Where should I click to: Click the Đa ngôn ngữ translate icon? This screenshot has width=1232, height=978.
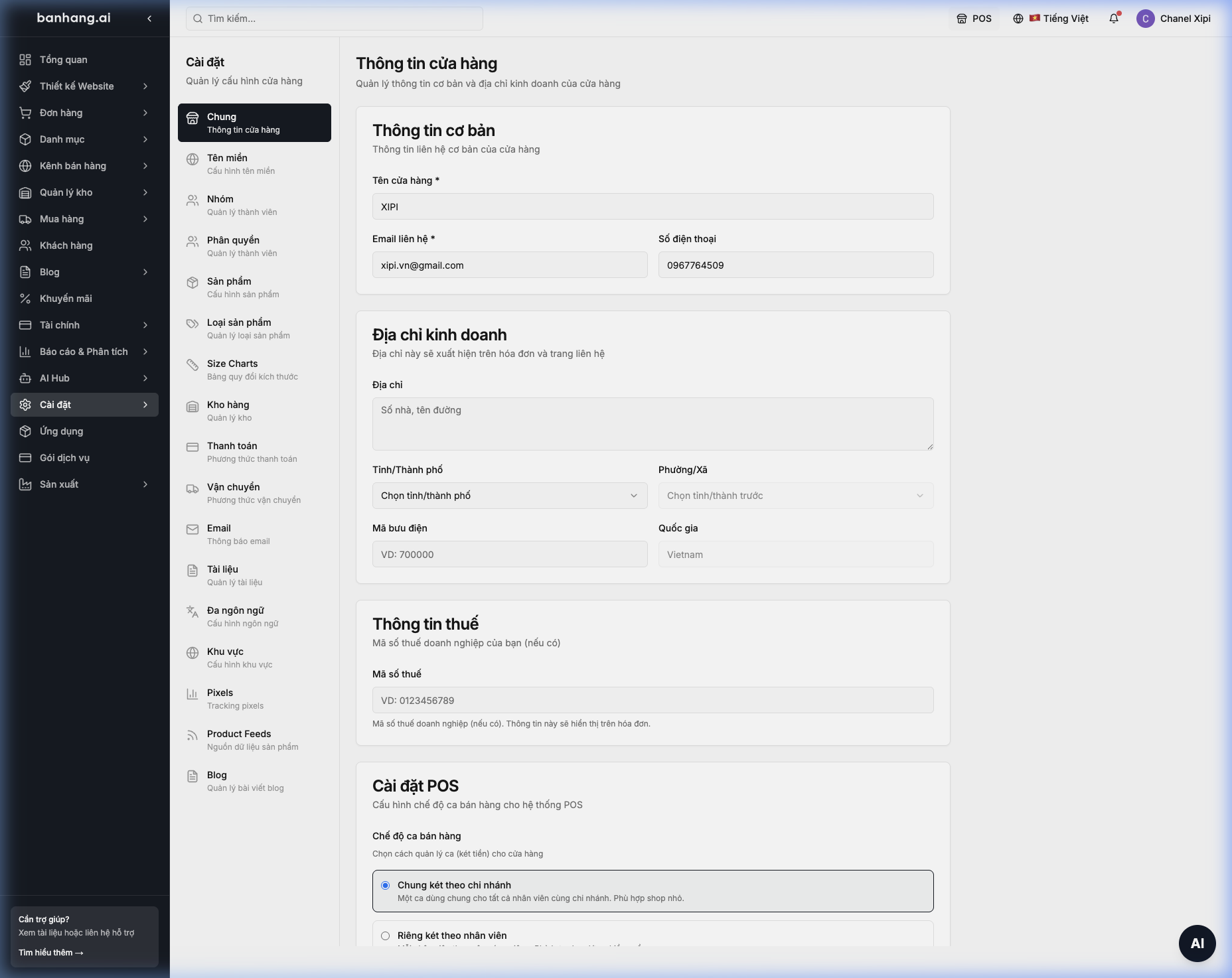coord(193,612)
